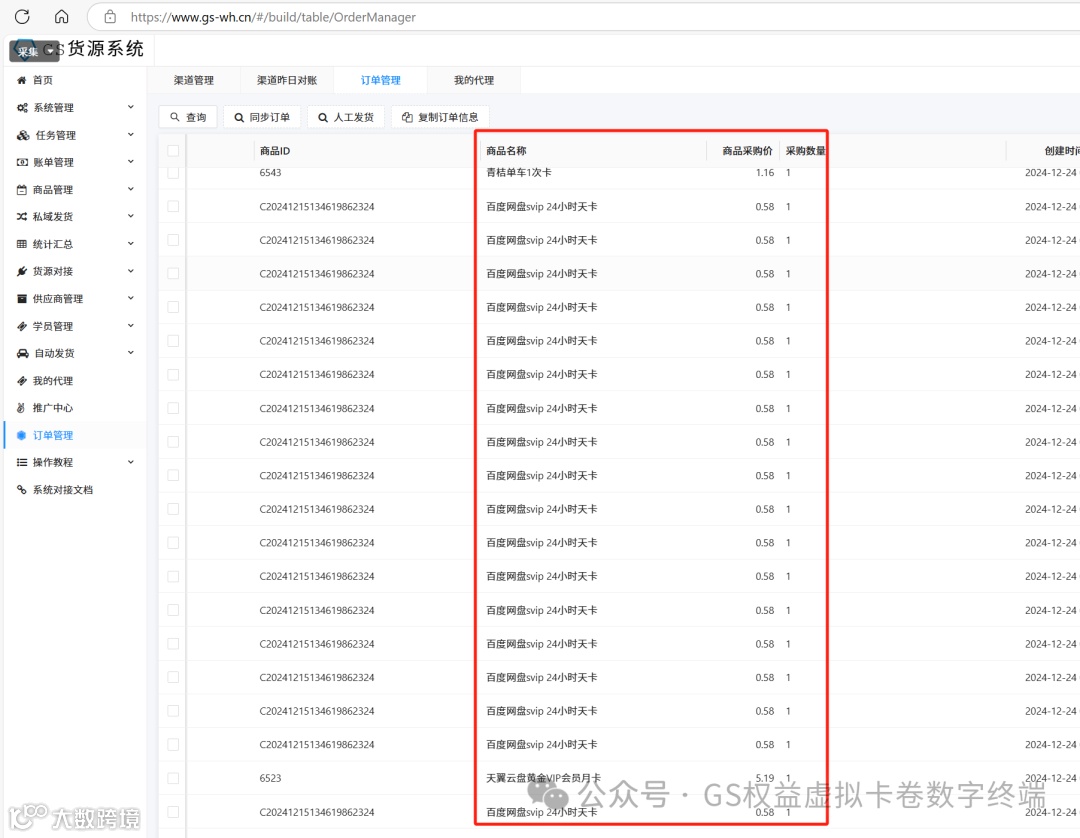Expand the 操作教程 menu arrow
Image resolution: width=1080 pixels, height=838 pixels.
tap(130, 461)
